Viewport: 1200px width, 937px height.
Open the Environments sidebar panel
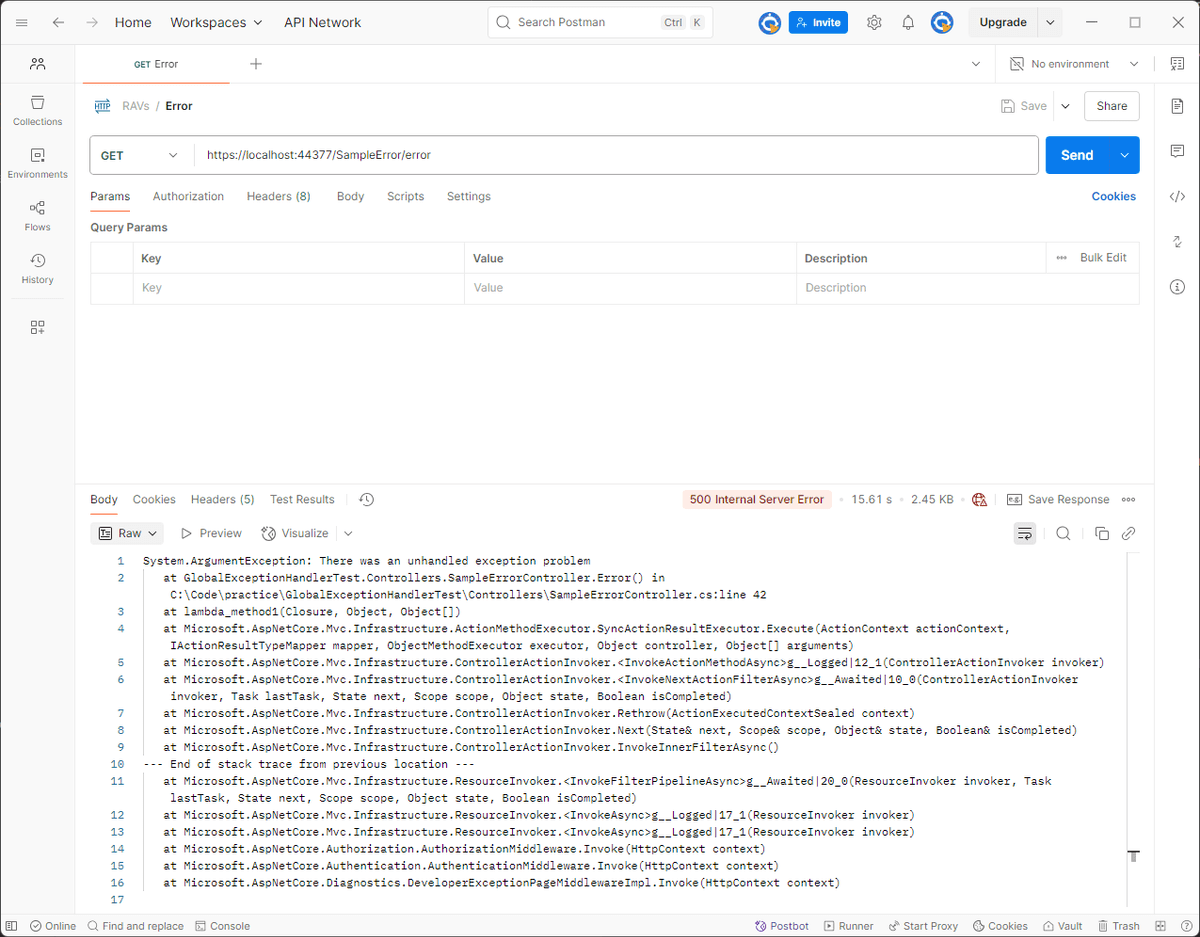coord(37,164)
